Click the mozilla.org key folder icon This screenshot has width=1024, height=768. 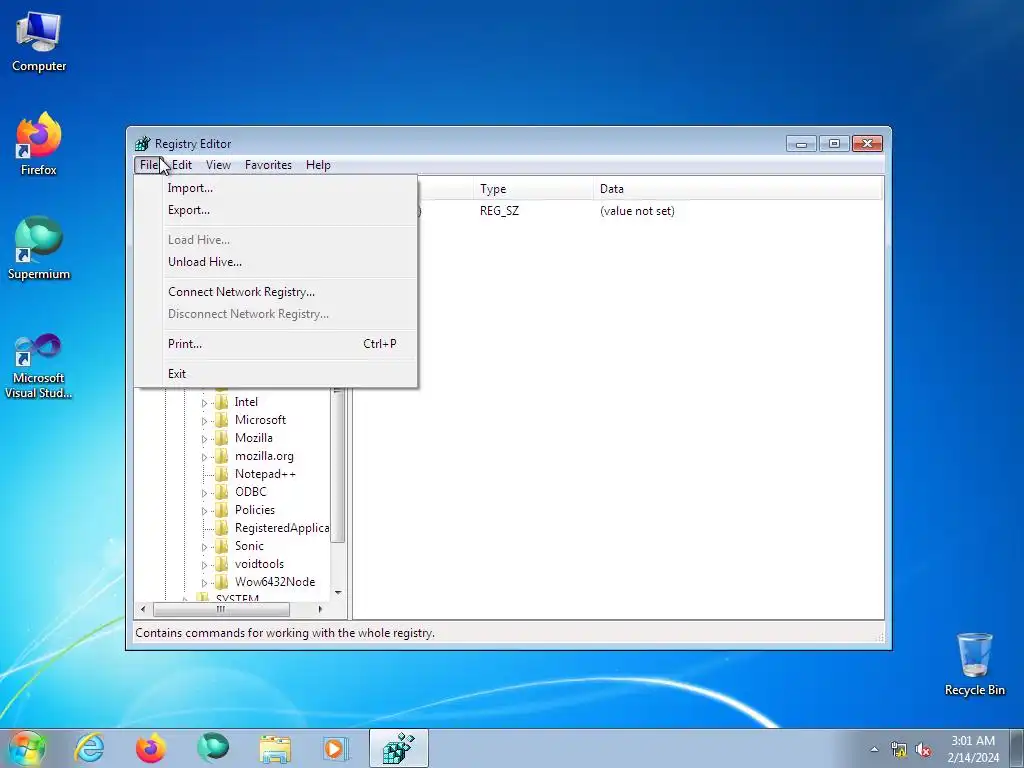pos(222,456)
